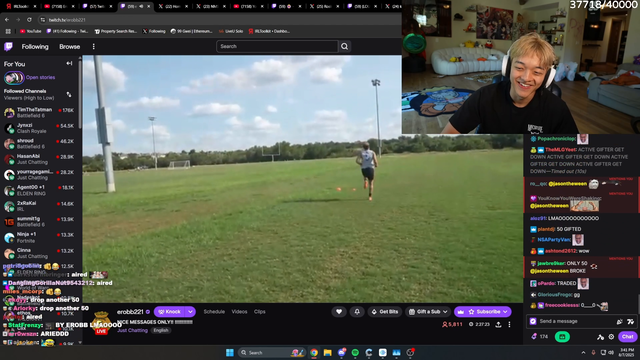Viewport: 640px width, 360px height.
Task: Open Ninja channel from sidebar
Action: pos(39,237)
